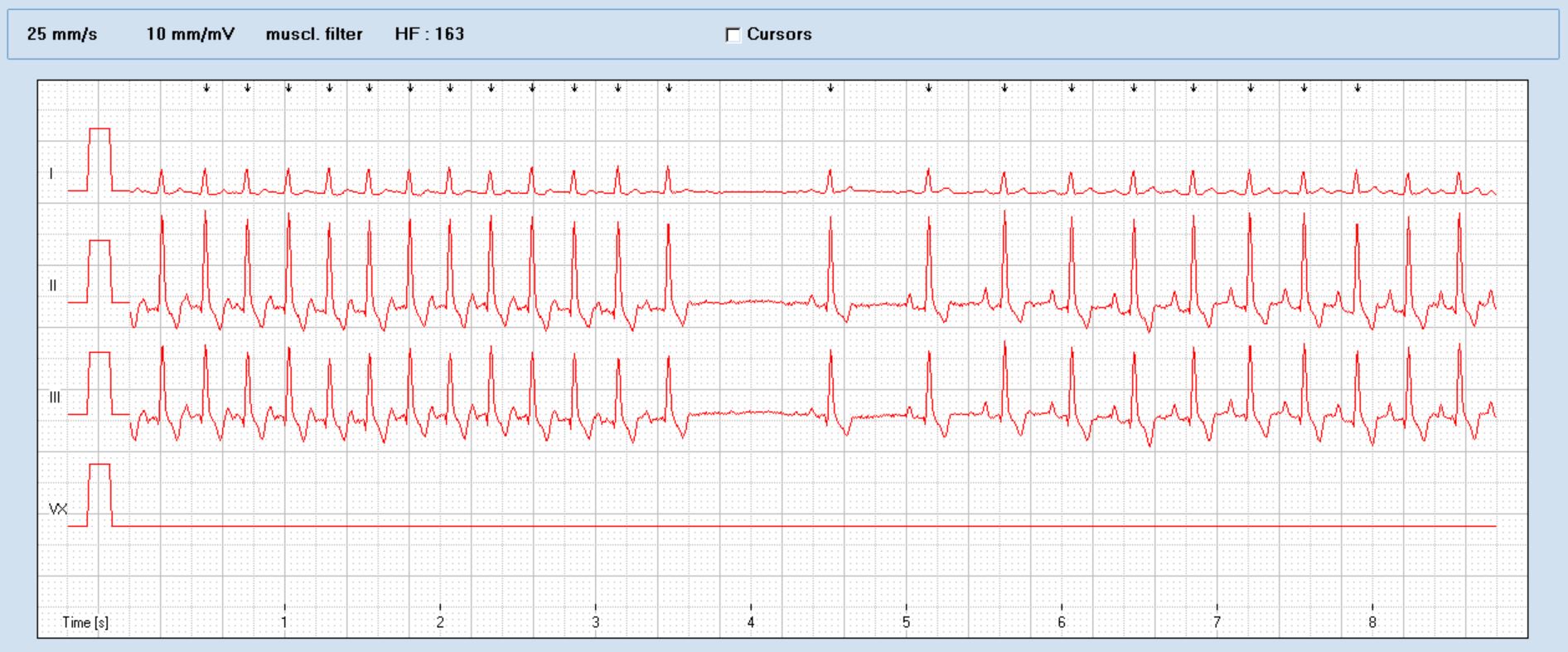Click the lead II QRS spike at 4.5 seconds

[x=830, y=265]
